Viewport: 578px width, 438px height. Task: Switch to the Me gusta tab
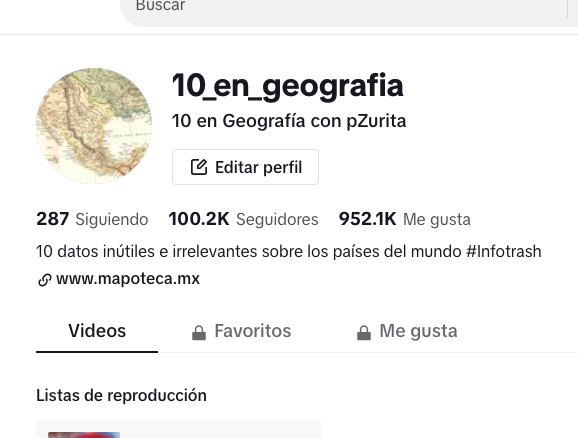[407, 331]
